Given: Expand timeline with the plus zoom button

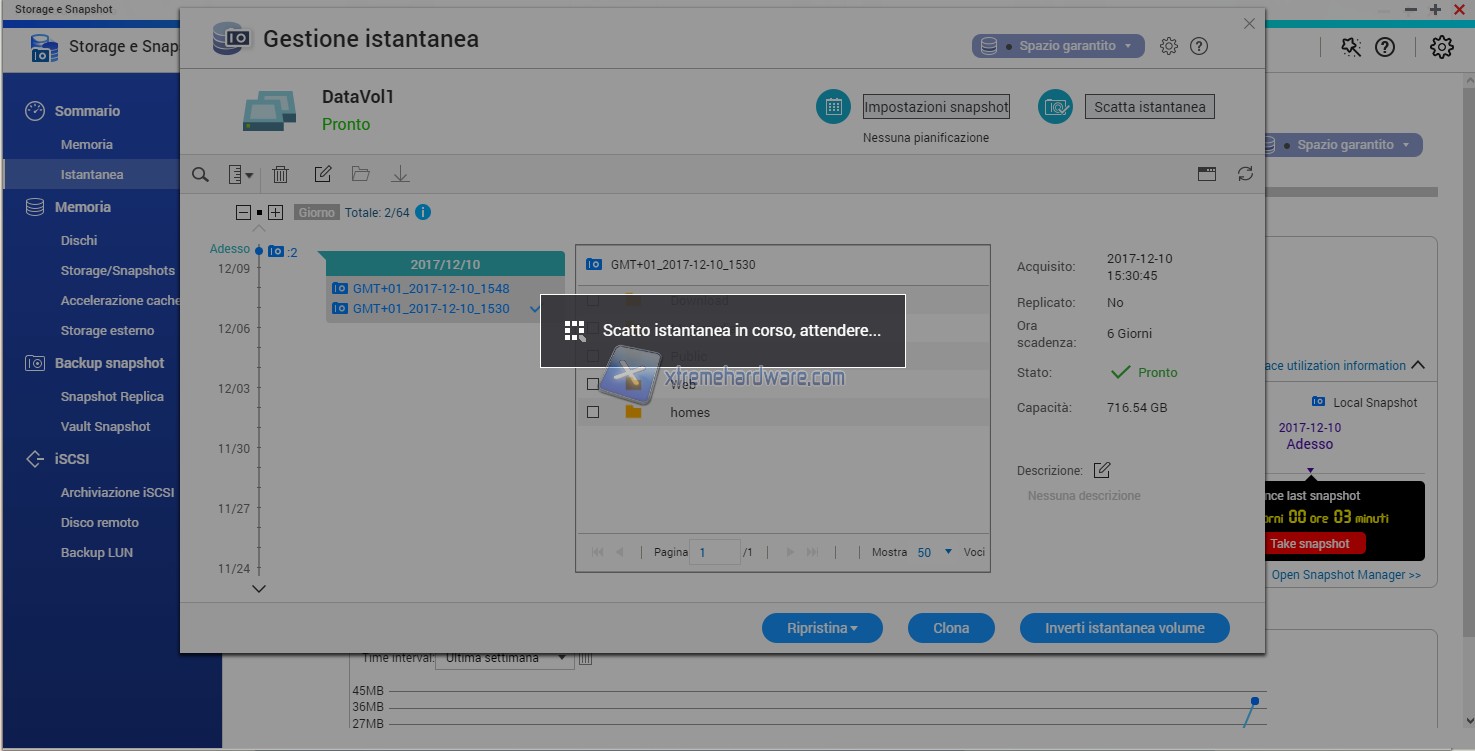Looking at the screenshot, I should coord(276,212).
